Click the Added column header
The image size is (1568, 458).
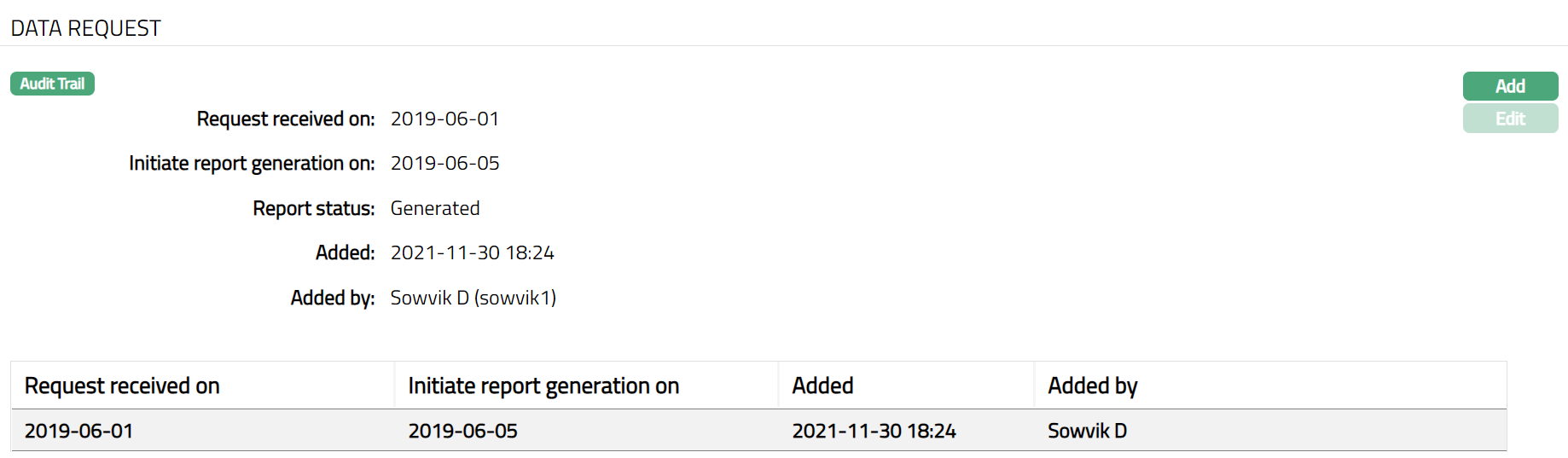pos(822,386)
